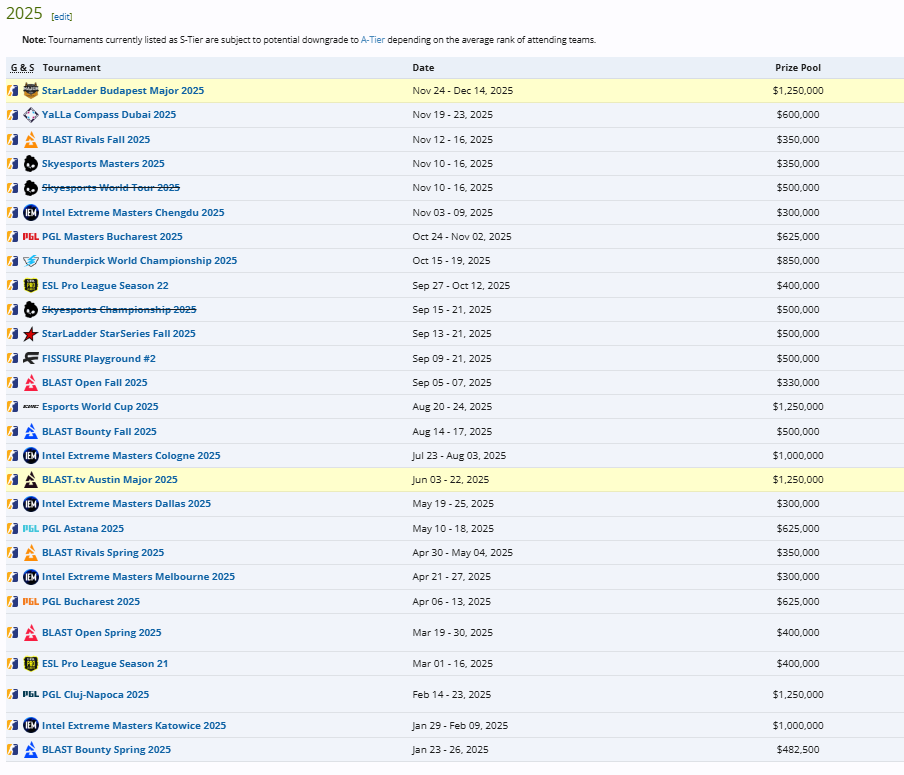Screen dimensions: 904x775
Task: Click the StarLadder Budapest Major tournament logo icon
Action: (x=31, y=91)
